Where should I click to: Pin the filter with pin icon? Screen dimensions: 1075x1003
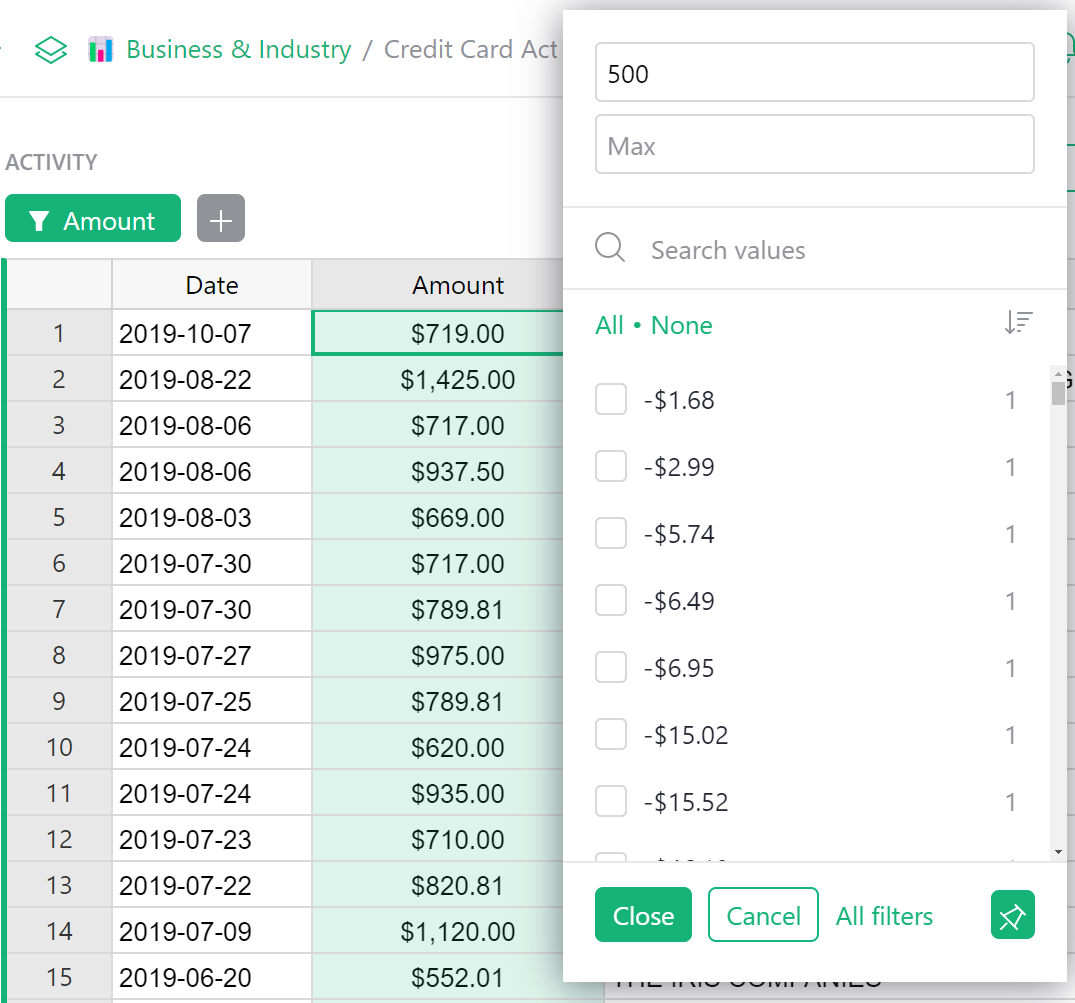[1012, 916]
